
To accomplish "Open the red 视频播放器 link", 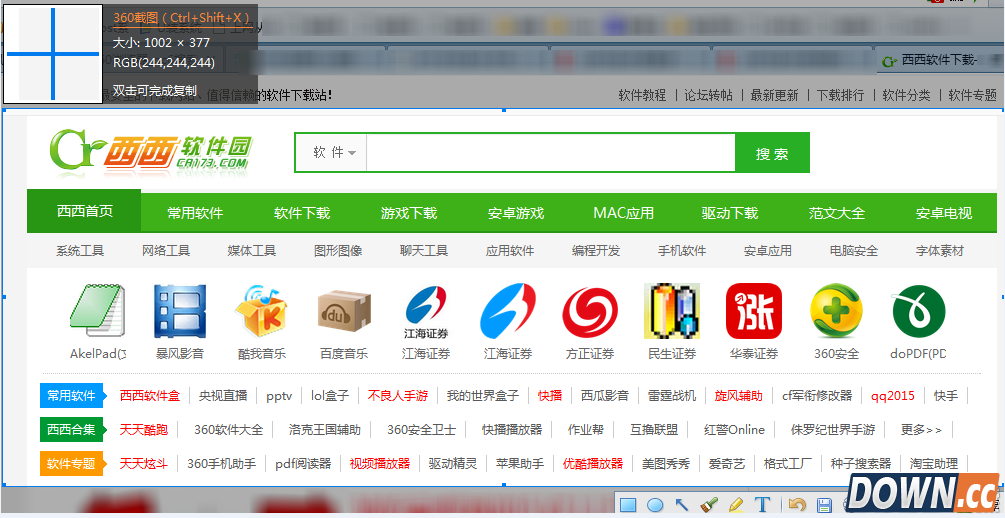I will click(x=380, y=463).
